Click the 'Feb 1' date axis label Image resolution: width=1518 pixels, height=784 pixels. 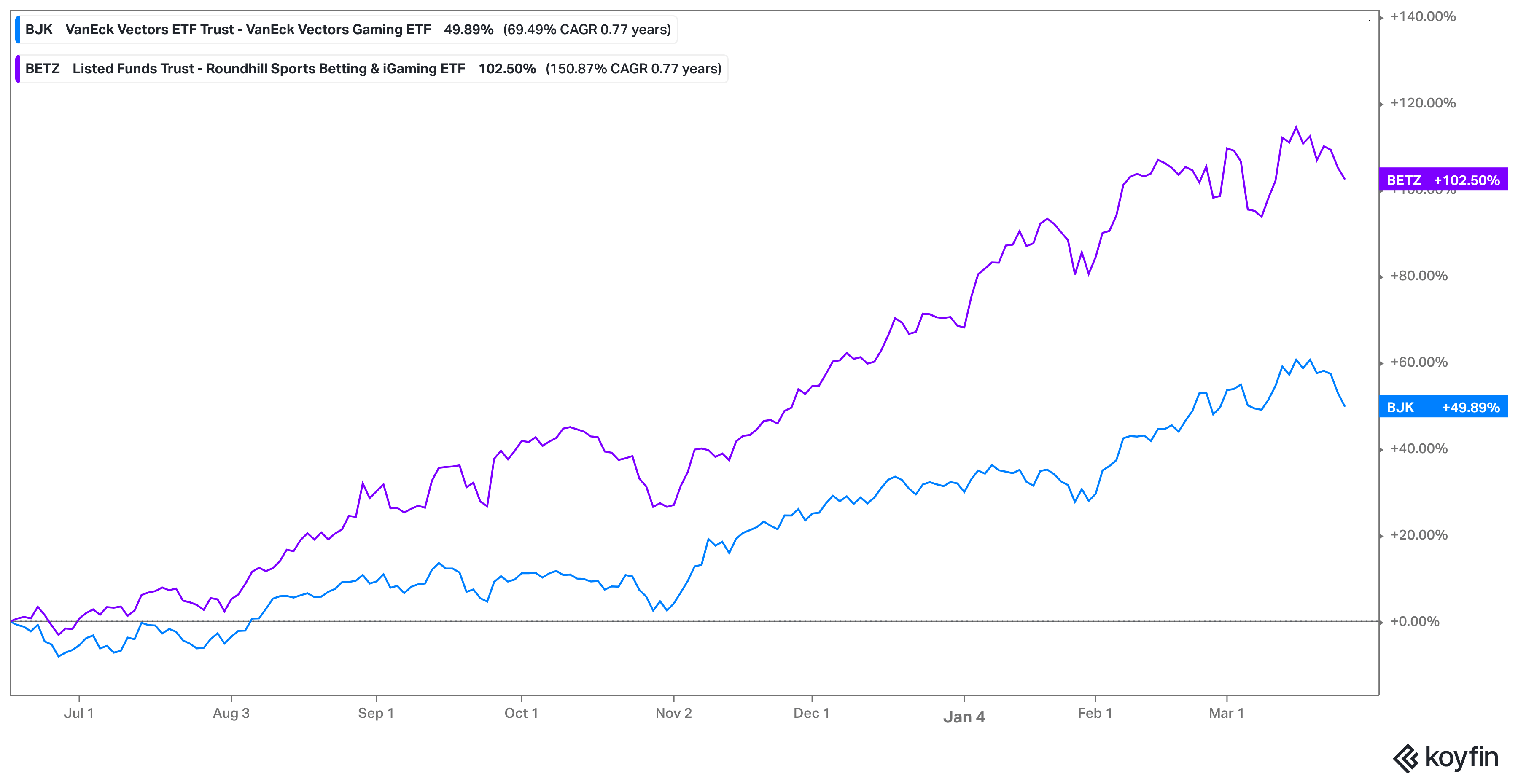(1095, 713)
